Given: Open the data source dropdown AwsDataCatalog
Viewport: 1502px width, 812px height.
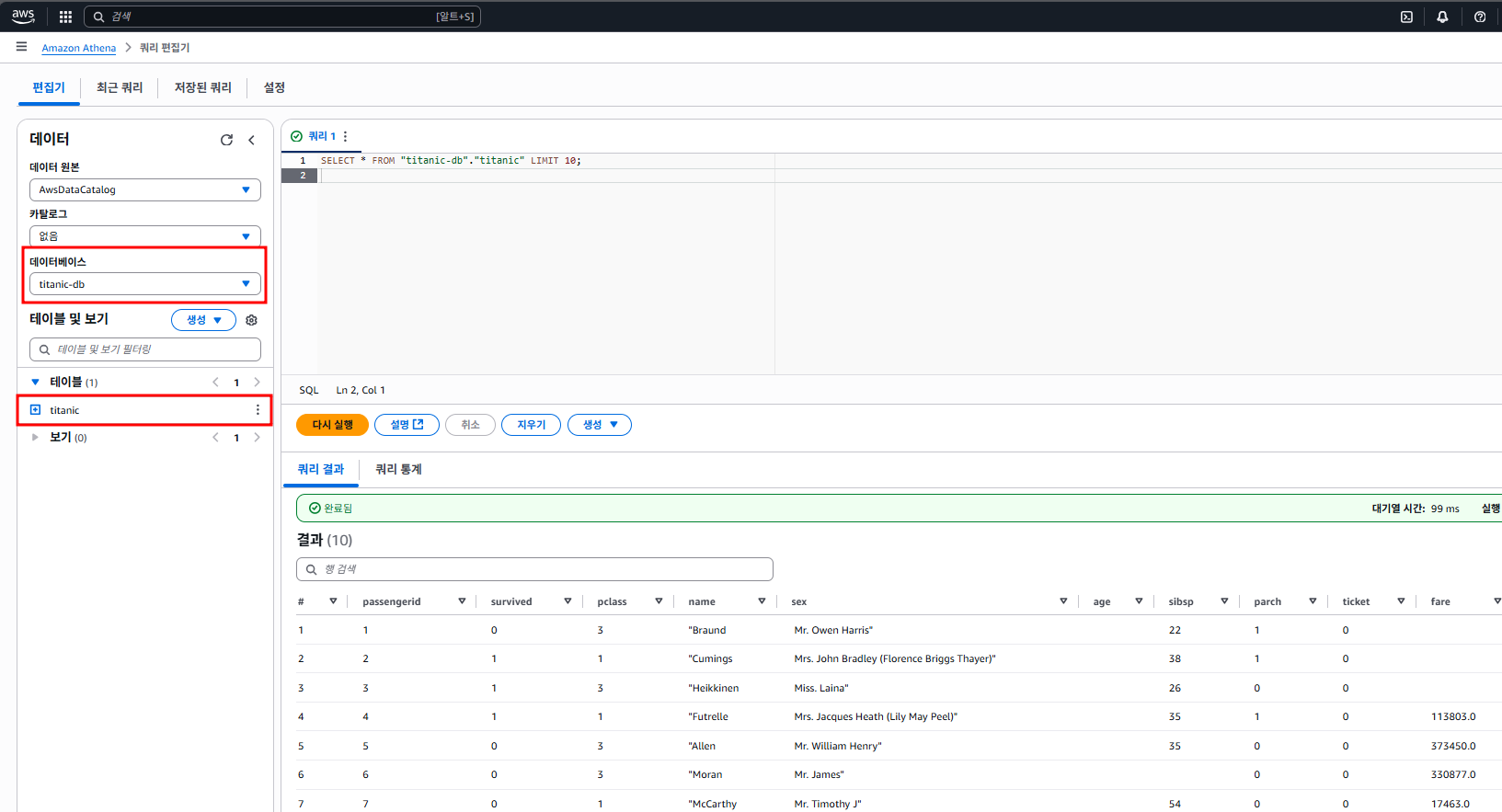Looking at the screenshot, I should 145,189.
